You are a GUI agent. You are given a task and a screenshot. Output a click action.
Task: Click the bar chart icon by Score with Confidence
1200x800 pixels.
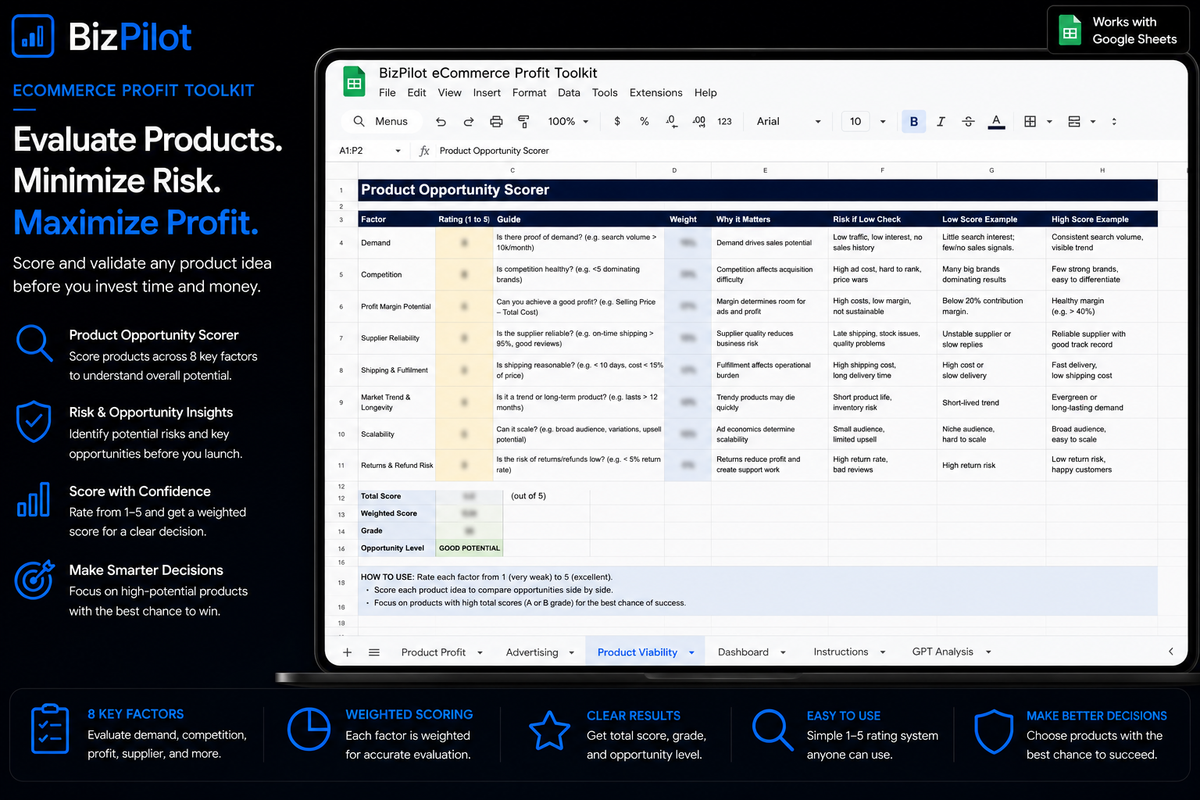coord(34,499)
